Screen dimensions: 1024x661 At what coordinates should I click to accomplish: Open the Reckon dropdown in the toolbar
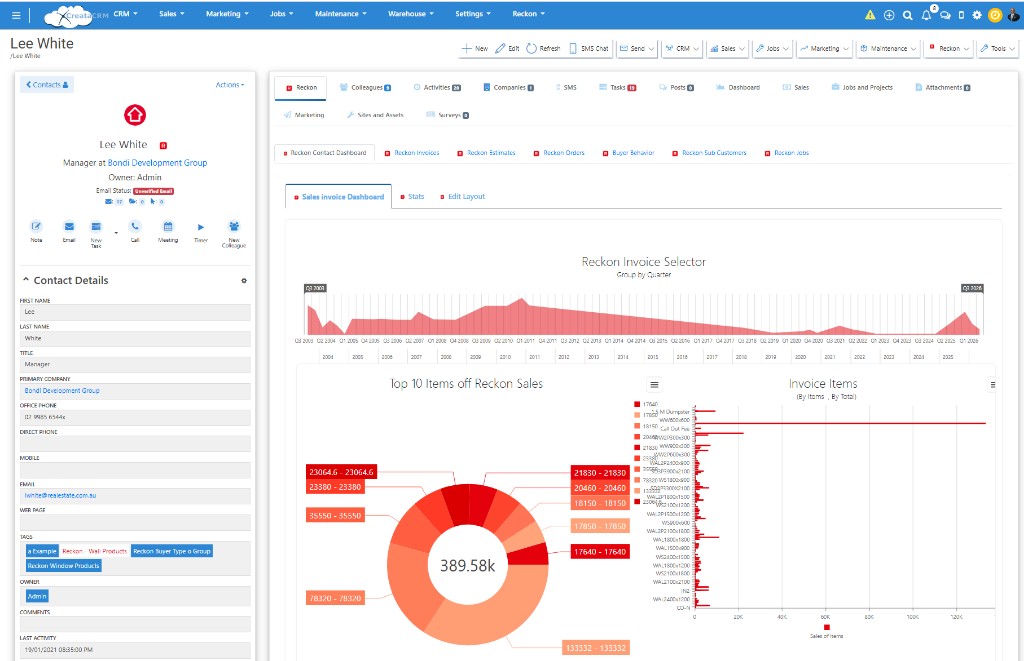(949, 48)
